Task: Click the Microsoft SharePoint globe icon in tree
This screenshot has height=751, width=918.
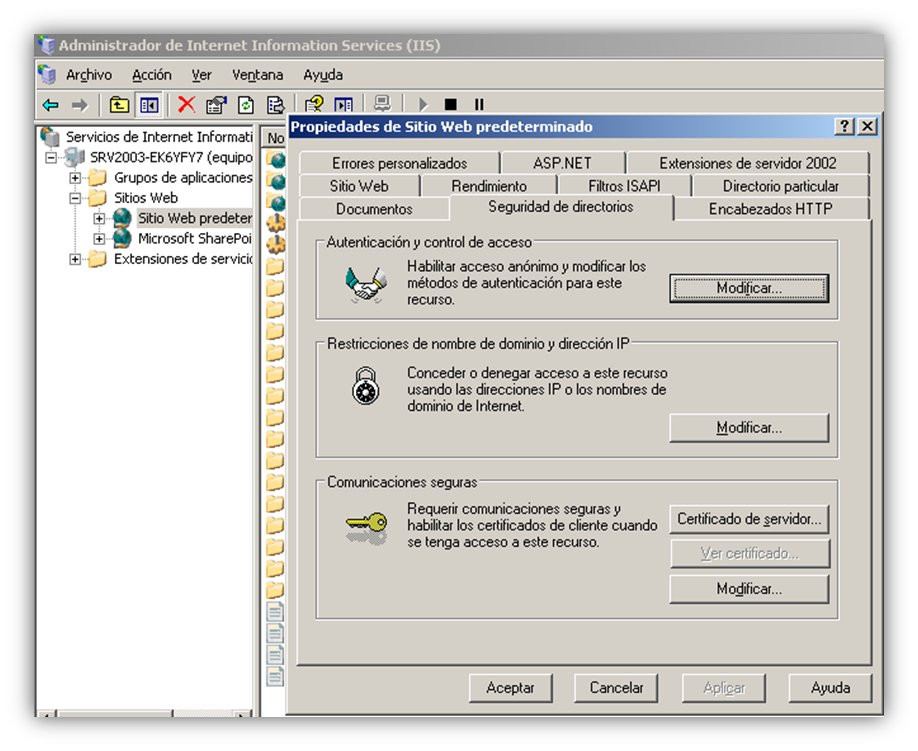Action: click(122, 238)
